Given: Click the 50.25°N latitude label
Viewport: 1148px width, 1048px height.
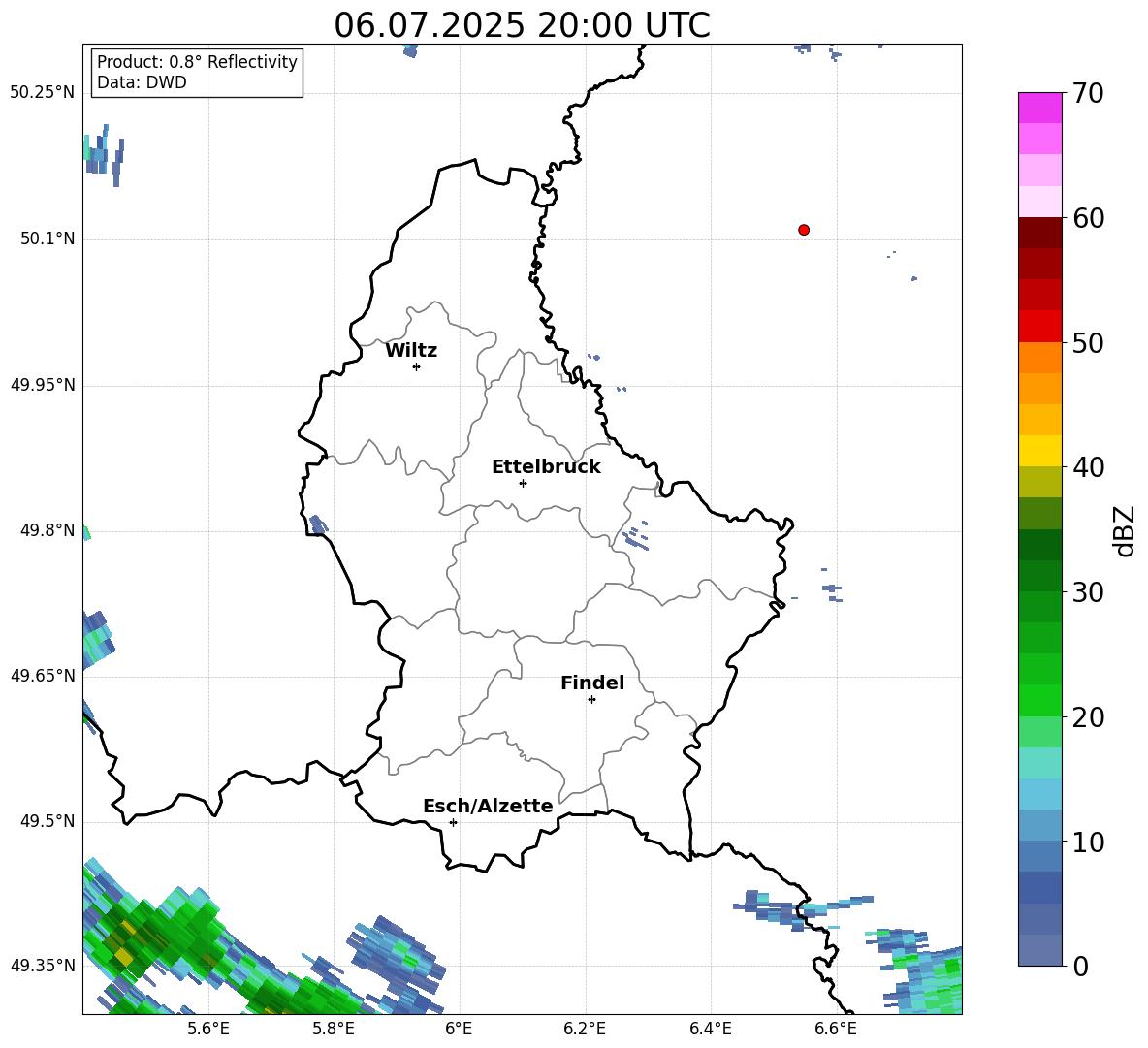Looking at the screenshot, I should click(43, 93).
